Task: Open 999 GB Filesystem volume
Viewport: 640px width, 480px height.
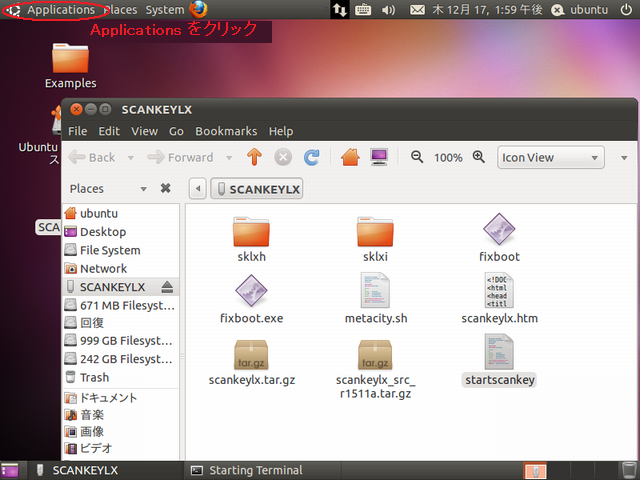Action: point(121,340)
